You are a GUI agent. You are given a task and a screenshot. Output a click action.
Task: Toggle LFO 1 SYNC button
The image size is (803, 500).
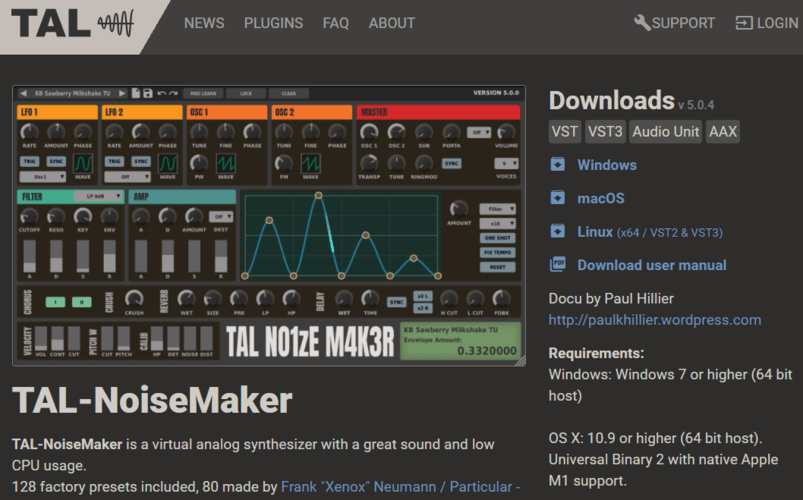(56, 161)
